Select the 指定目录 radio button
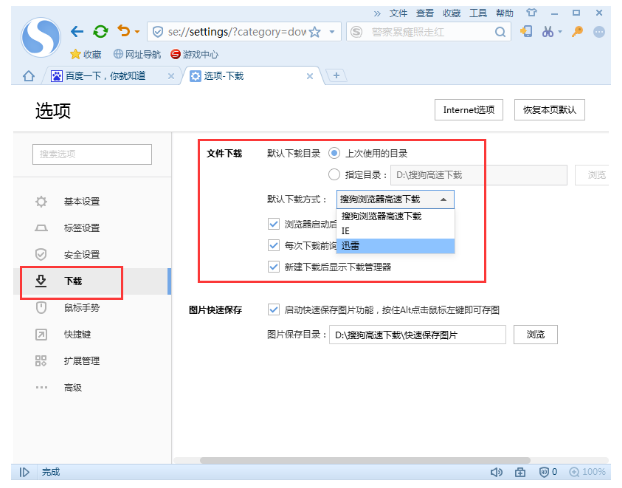 pos(334,175)
